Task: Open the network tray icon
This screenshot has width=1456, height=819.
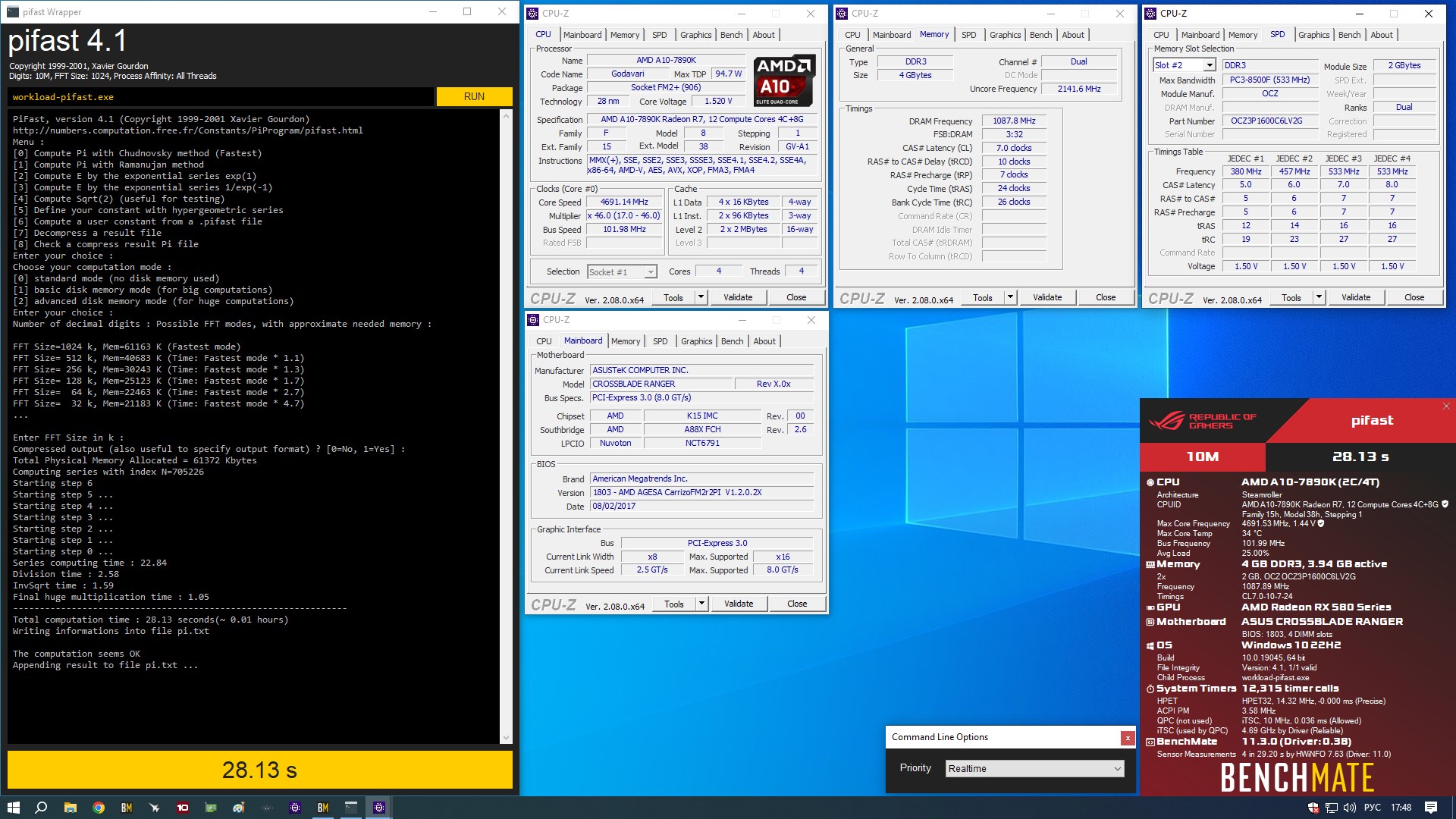Action: (x=1332, y=808)
